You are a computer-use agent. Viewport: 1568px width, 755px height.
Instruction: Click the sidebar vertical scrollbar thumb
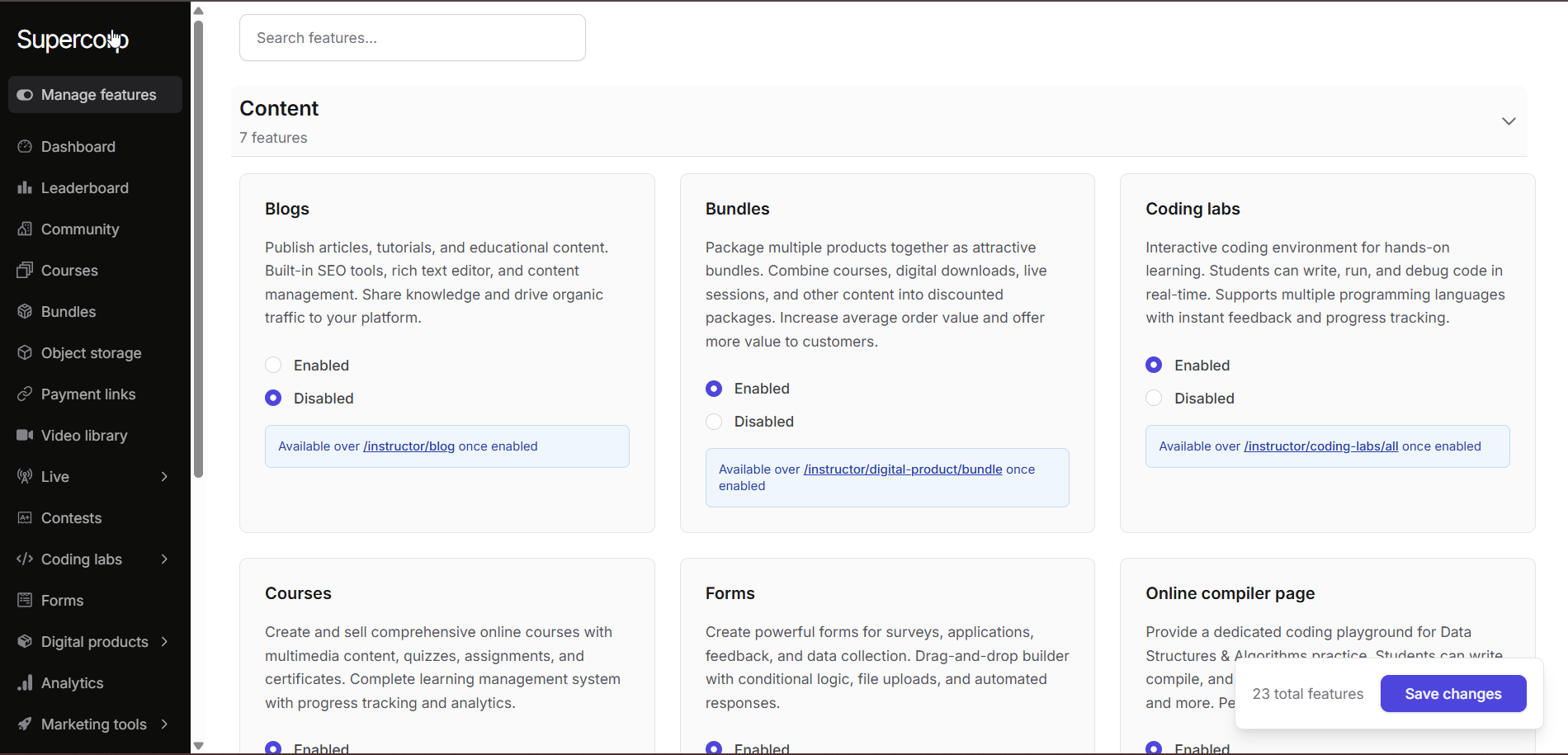click(x=198, y=248)
